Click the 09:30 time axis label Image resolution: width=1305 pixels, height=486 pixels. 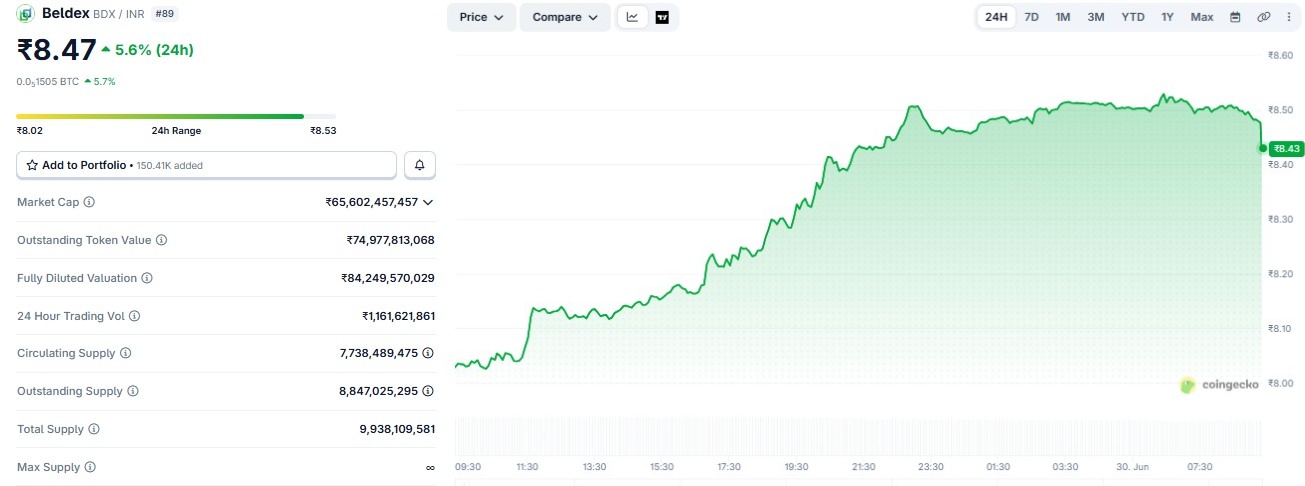click(x=468, y=466)
